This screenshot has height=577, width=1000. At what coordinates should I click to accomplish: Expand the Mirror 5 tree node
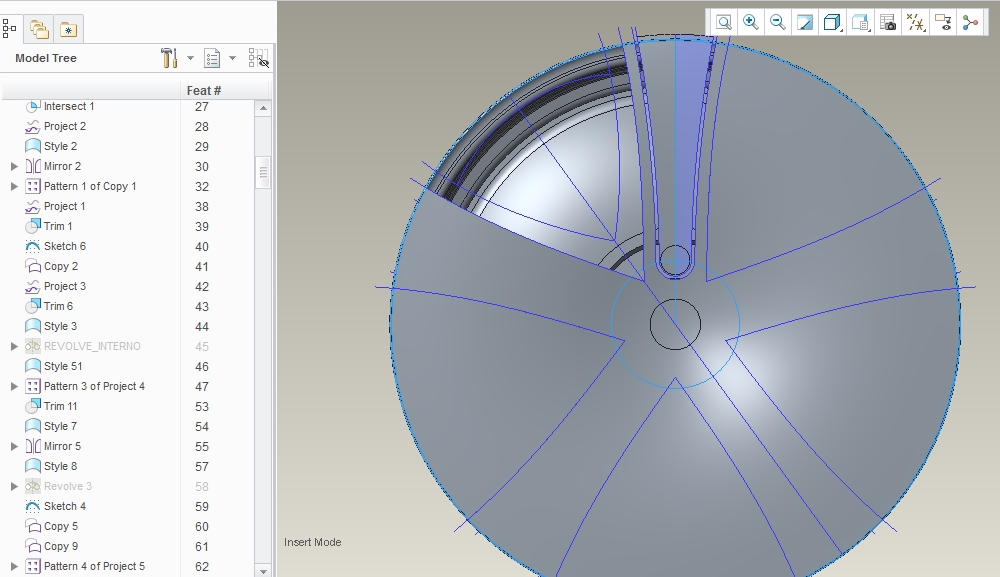click(14, 446)
